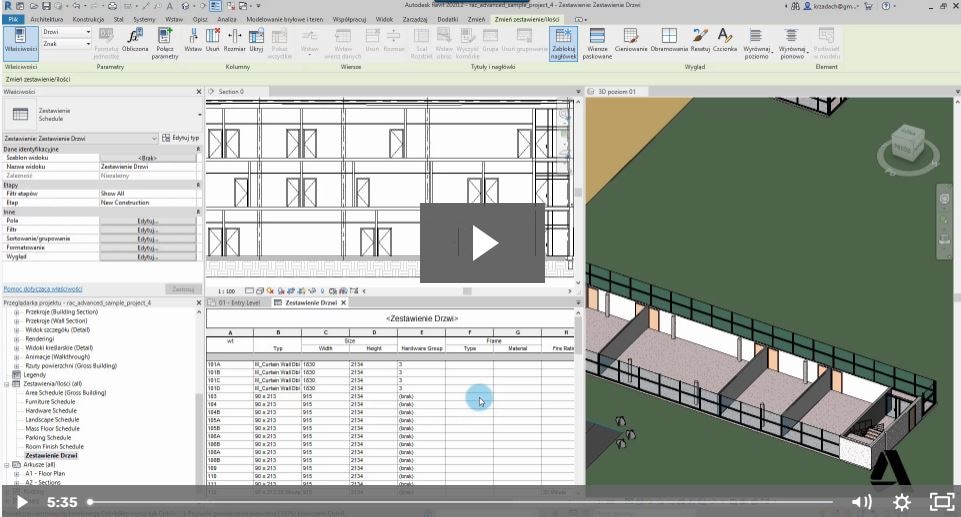Open the Zestawienie: Zestawienie Drzwi type selector
961x517 pixels.
80,138
